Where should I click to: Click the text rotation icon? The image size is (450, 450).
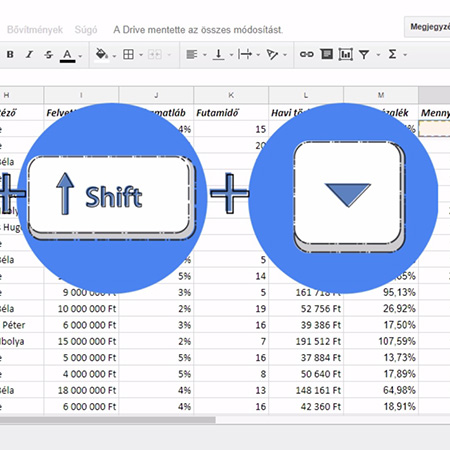[x=272, y=54]
